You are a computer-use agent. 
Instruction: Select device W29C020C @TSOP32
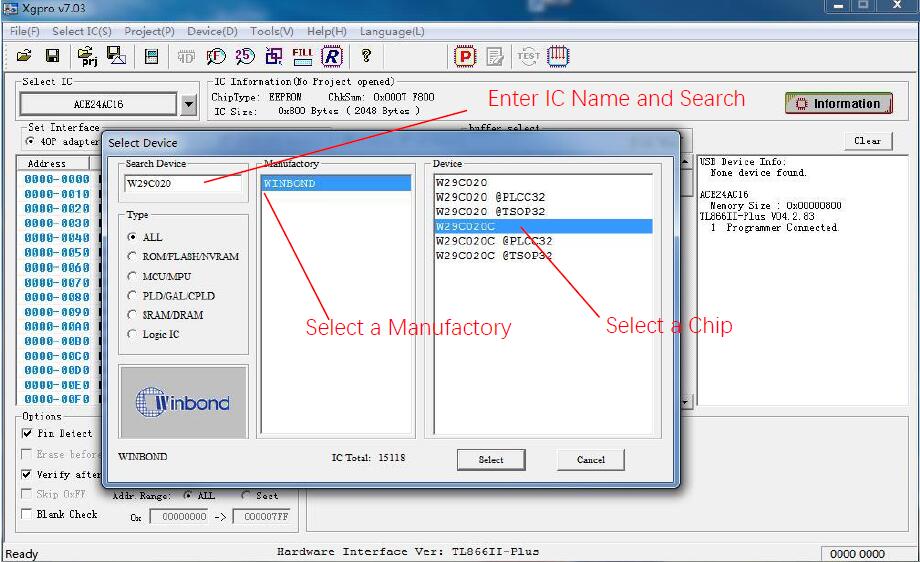pos(493,255)
